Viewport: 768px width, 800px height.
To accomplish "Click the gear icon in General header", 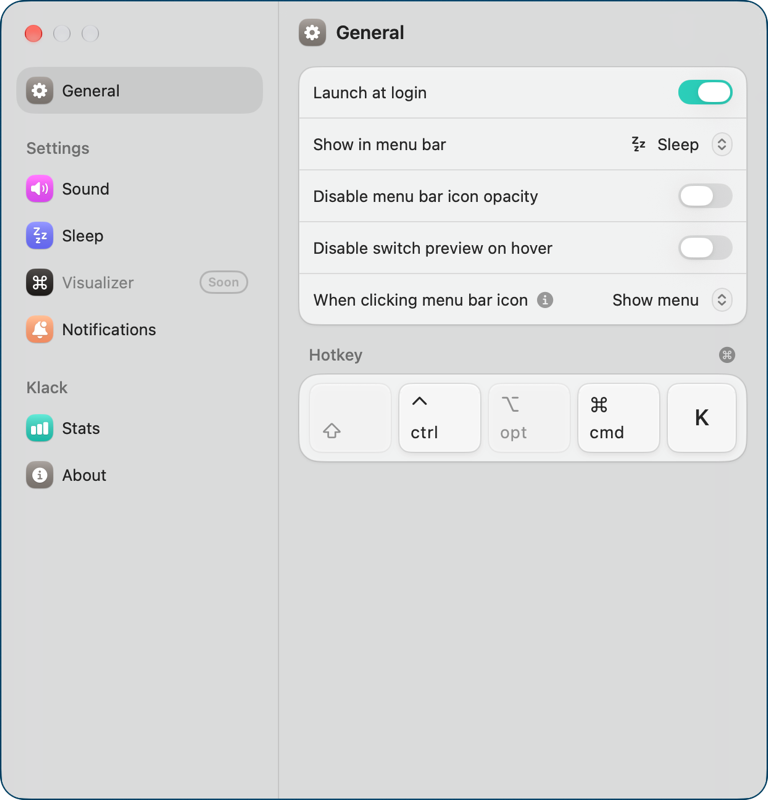I will [312, 33].
